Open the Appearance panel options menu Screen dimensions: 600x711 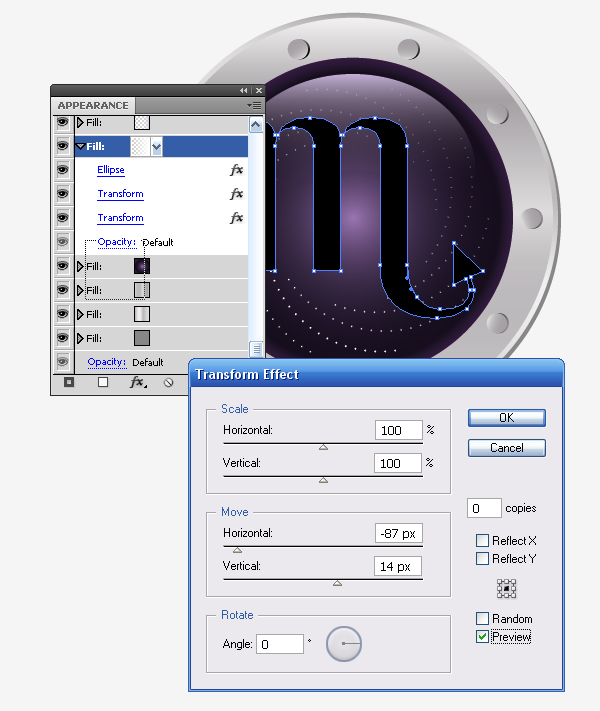(254, 106)
